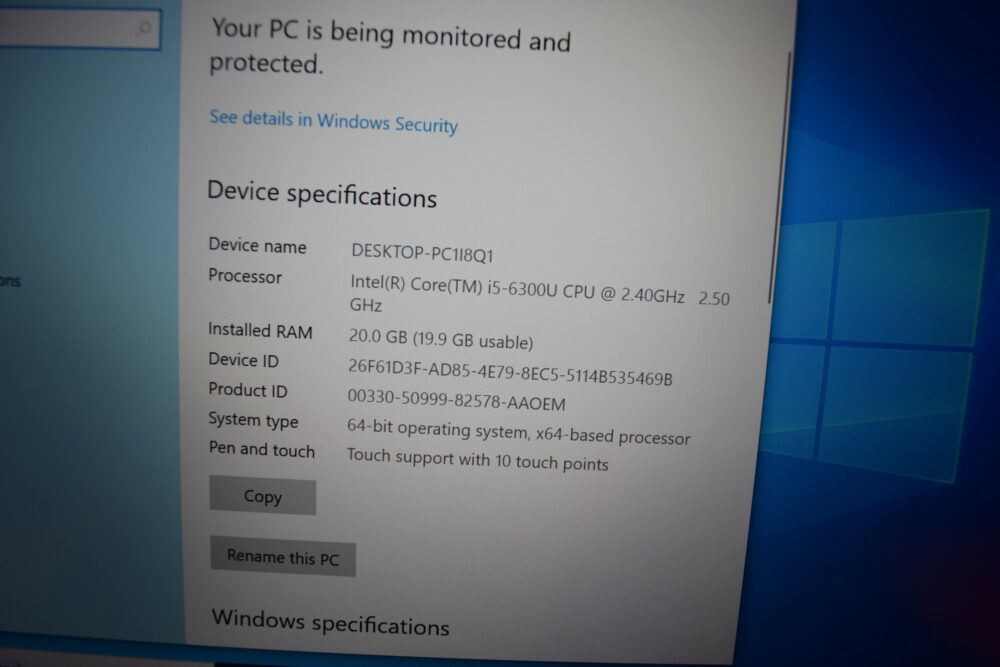Click the magnifier icon in search box
1000x667 pixels.
coord(145,28)
